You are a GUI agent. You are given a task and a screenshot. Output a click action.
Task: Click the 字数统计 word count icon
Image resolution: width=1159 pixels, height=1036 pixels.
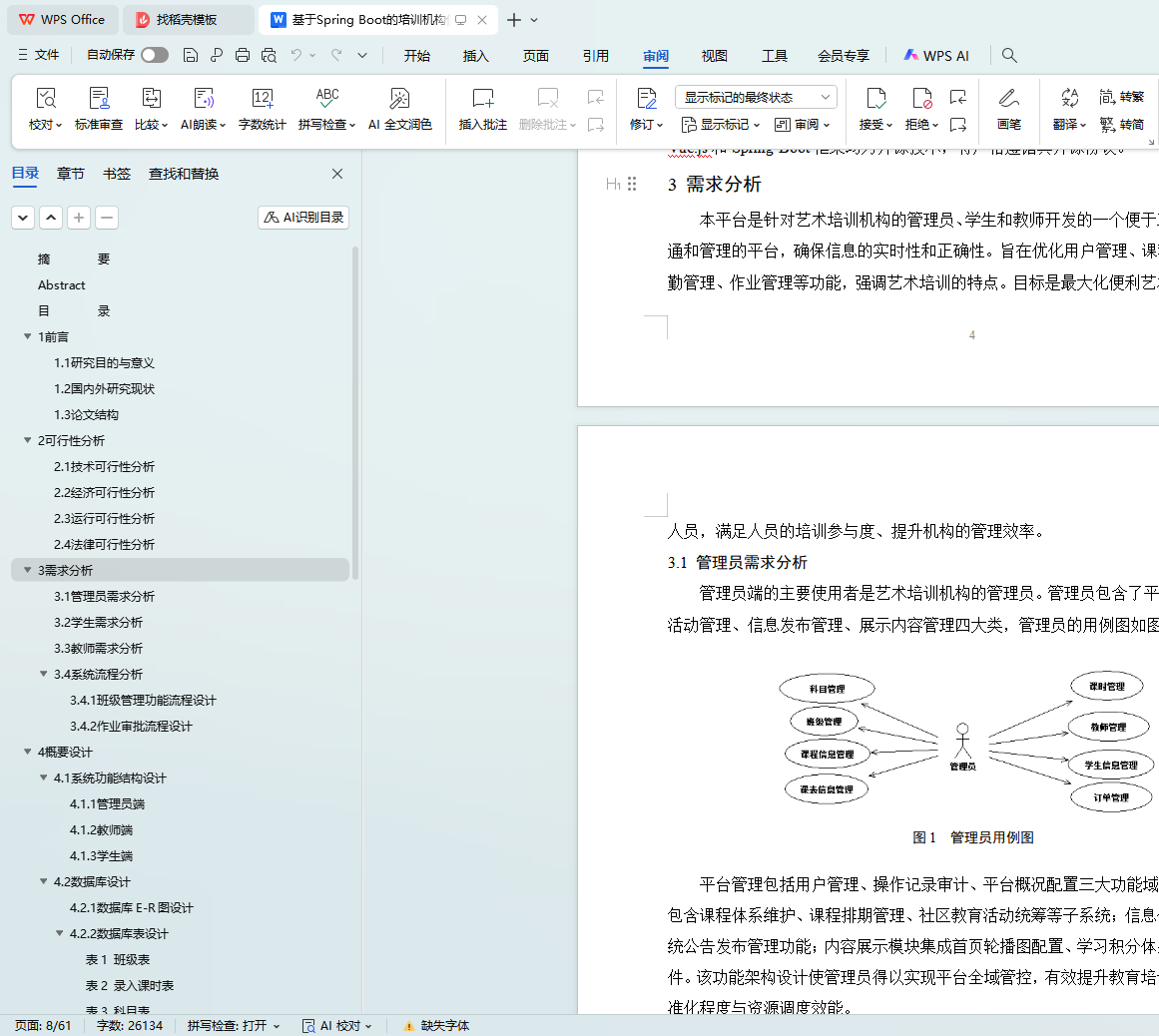pyautogui.click(x=262, y=99)
